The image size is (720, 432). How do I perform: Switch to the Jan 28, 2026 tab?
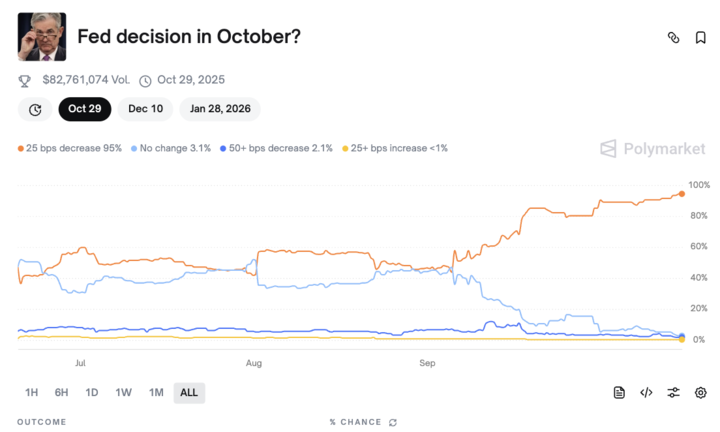click(220, 110)
